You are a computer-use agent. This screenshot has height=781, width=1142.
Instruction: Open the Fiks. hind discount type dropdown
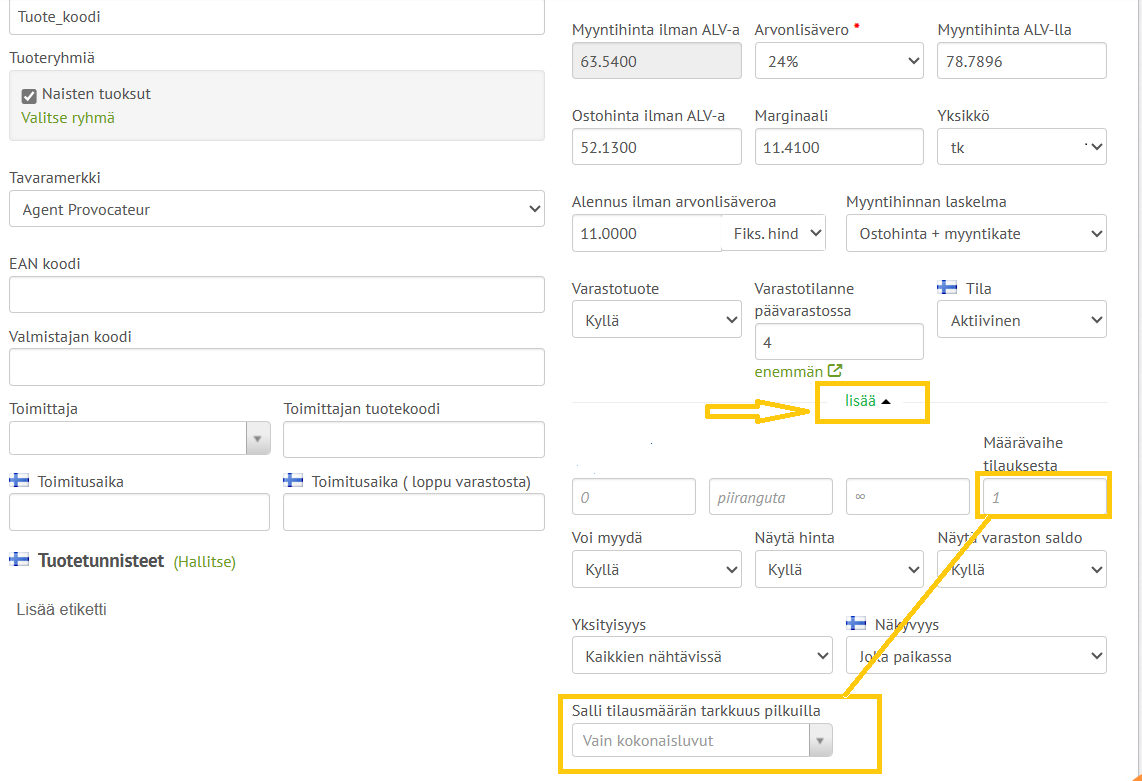(773, 233)
